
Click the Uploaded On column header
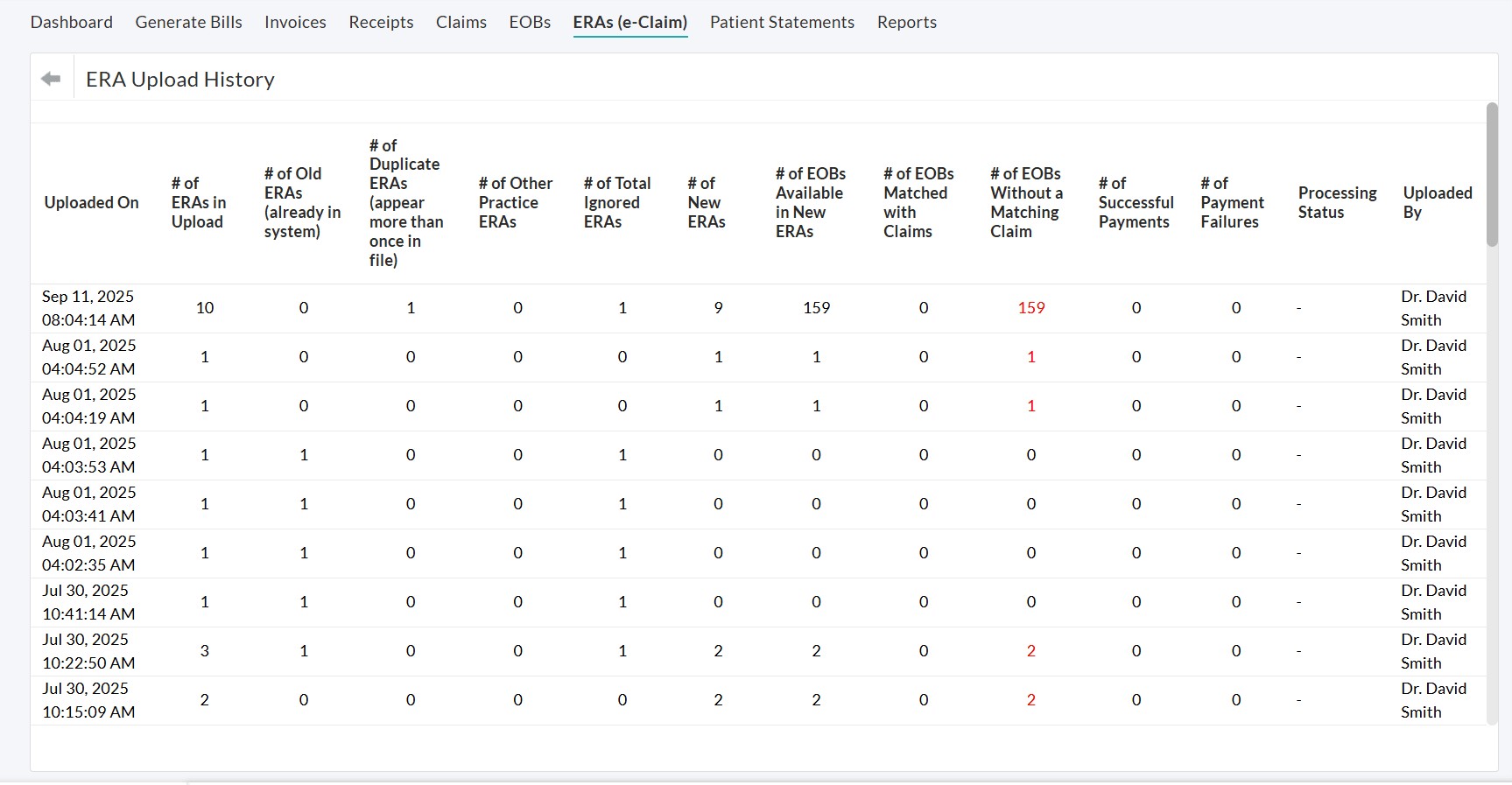tap(92, 203)
